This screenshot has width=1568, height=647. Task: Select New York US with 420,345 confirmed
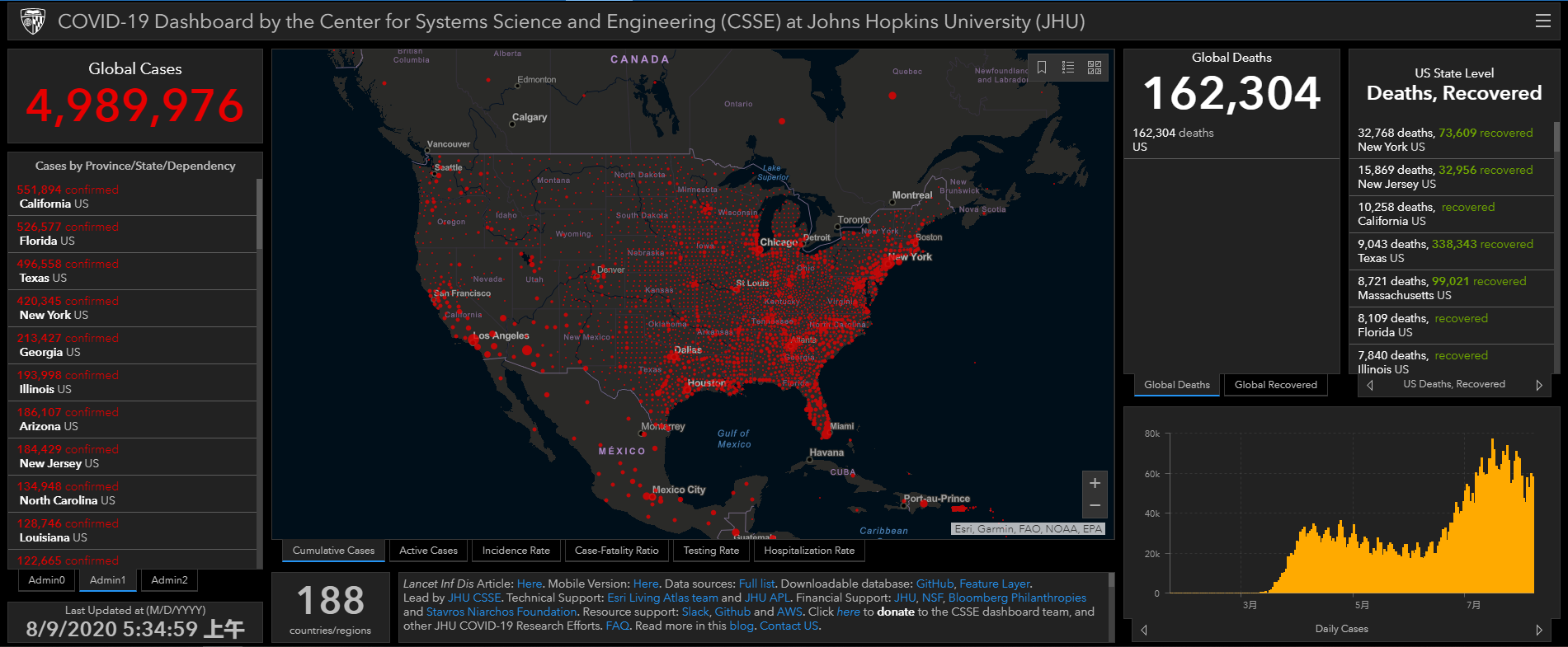(132, 308)
